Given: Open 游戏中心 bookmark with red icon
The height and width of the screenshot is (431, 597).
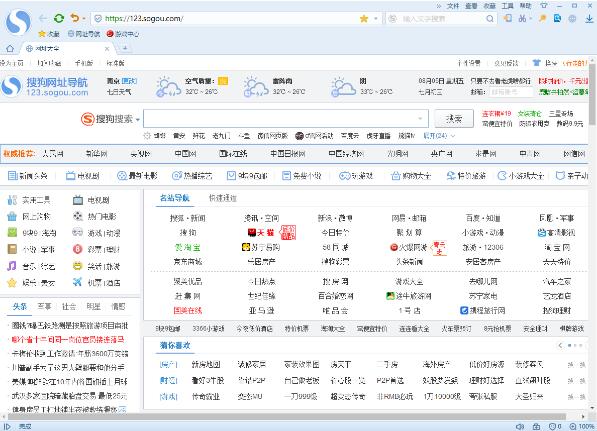Looking at the screenshot, I should (x=123, y=34).
